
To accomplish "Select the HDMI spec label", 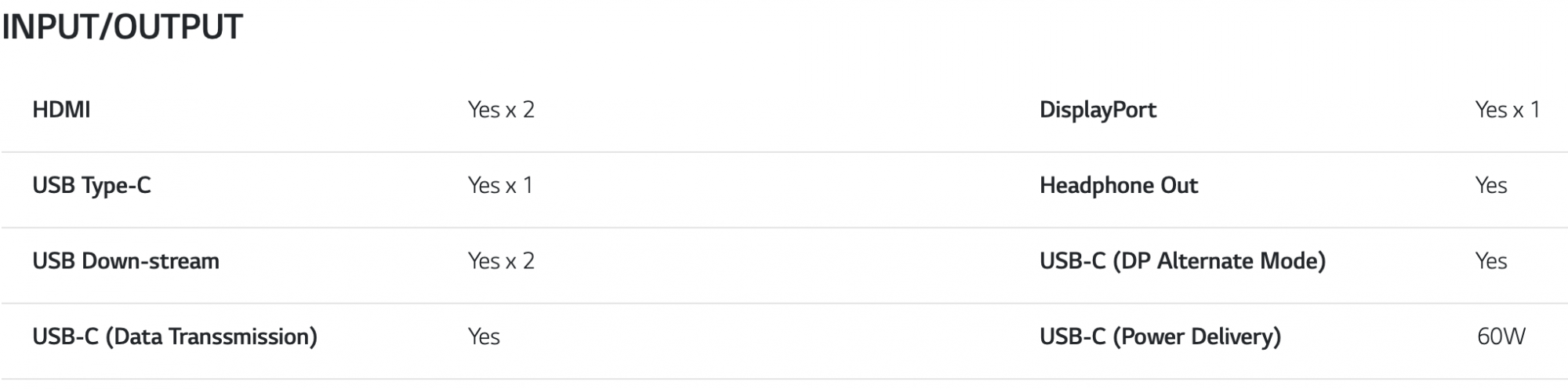I will (x=61, y=110).
